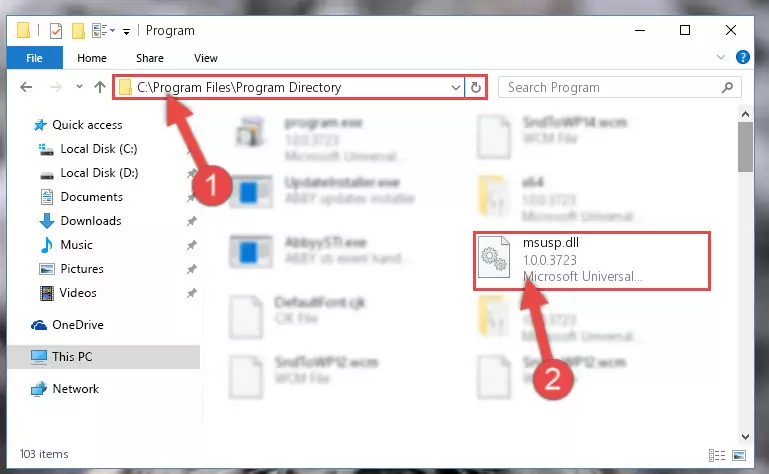Open the File menu
The height and width of the screenshot is (474, 769).
34,58
